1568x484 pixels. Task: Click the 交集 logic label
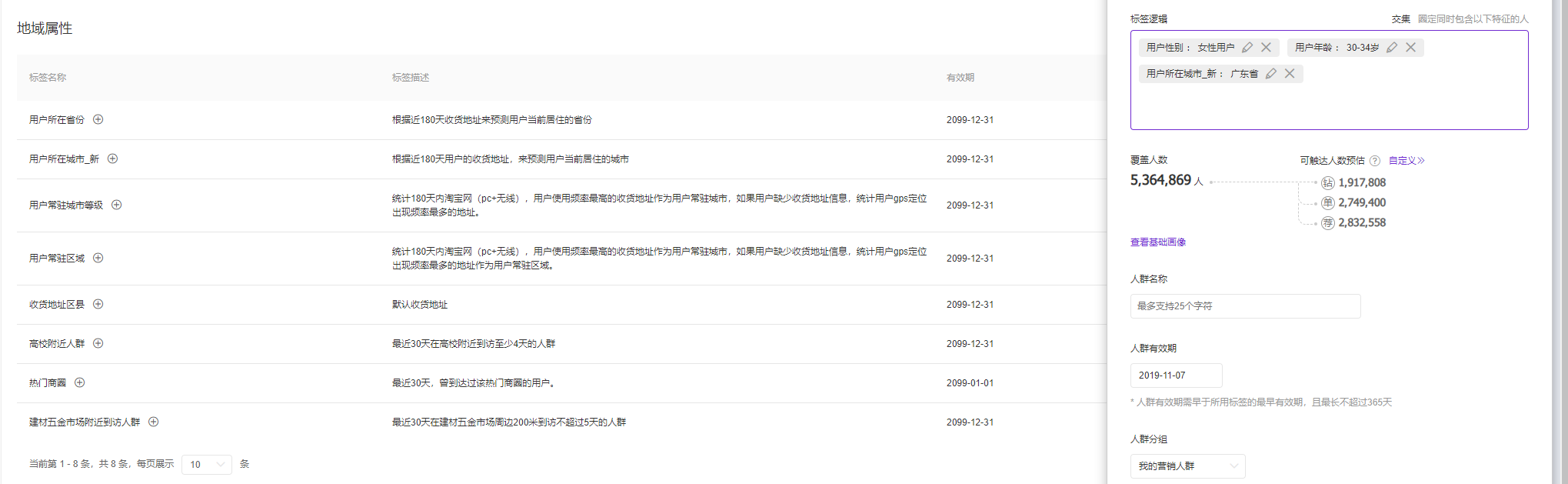(x=1401, y=19)
